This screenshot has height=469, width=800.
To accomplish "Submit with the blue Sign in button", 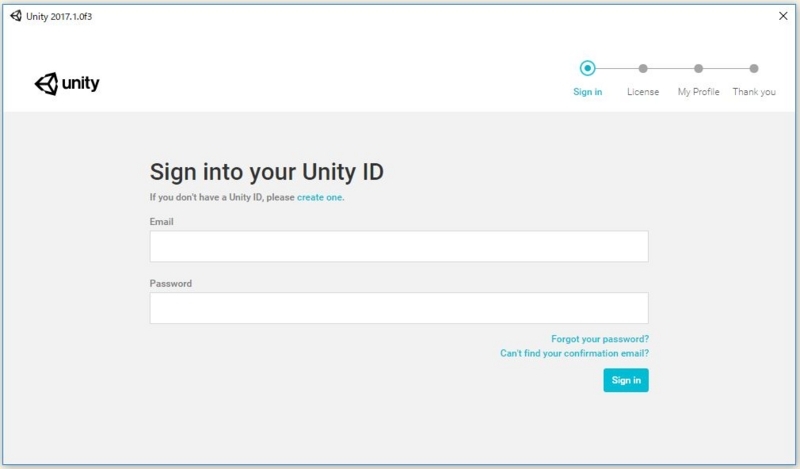I will 626,380.
